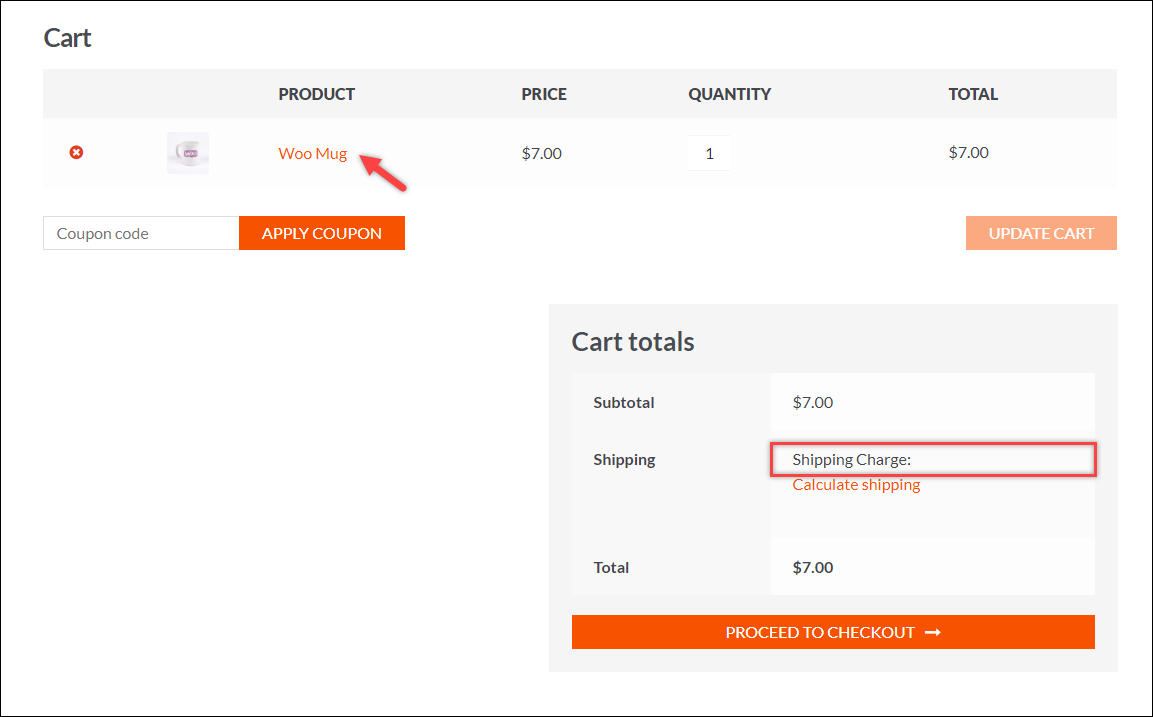Click the Subtotal amount $7.00
The height and width of the screenshot is (717, 1153).
coord(813,402)
